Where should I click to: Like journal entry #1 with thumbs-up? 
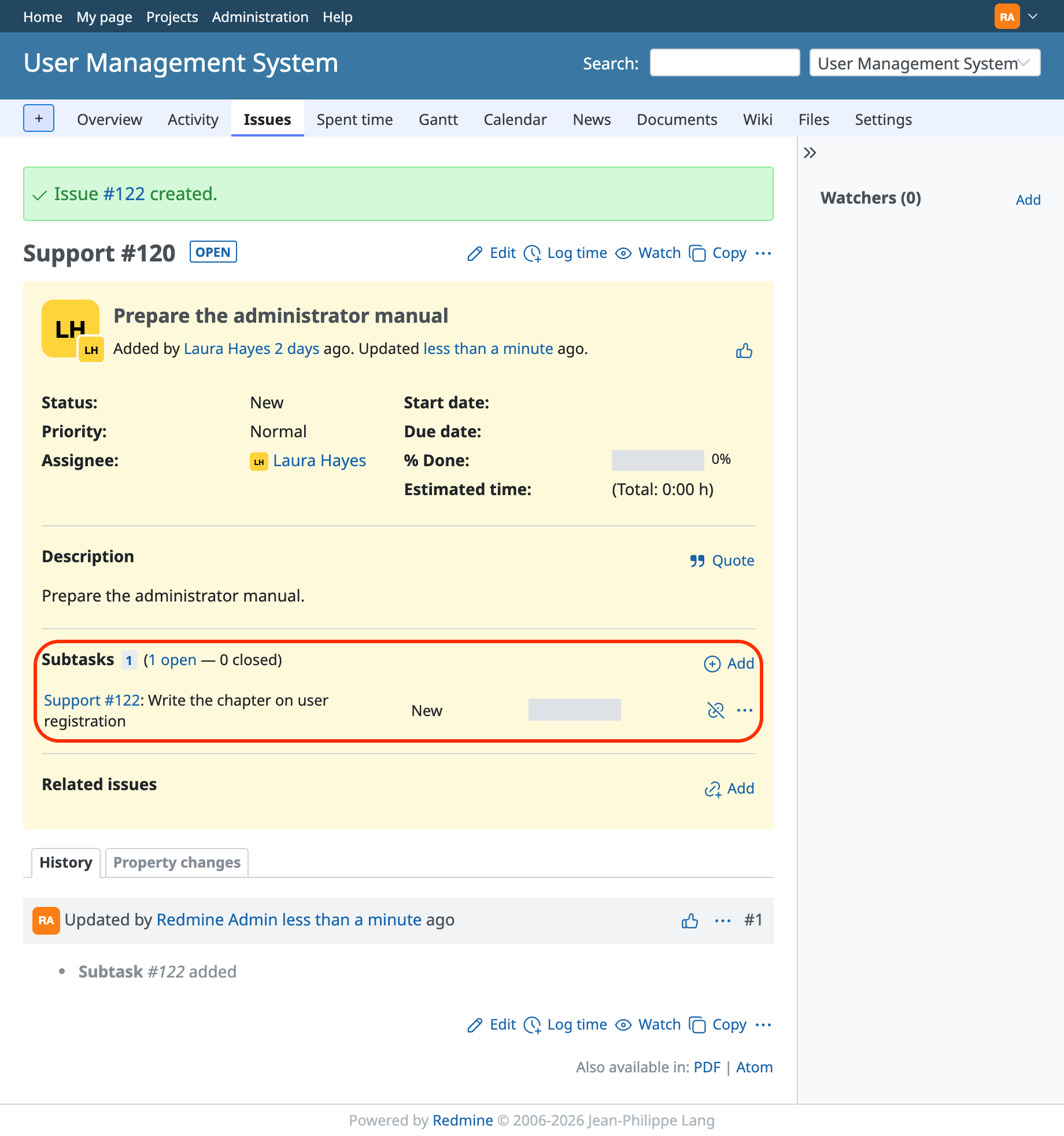(690, 920)
